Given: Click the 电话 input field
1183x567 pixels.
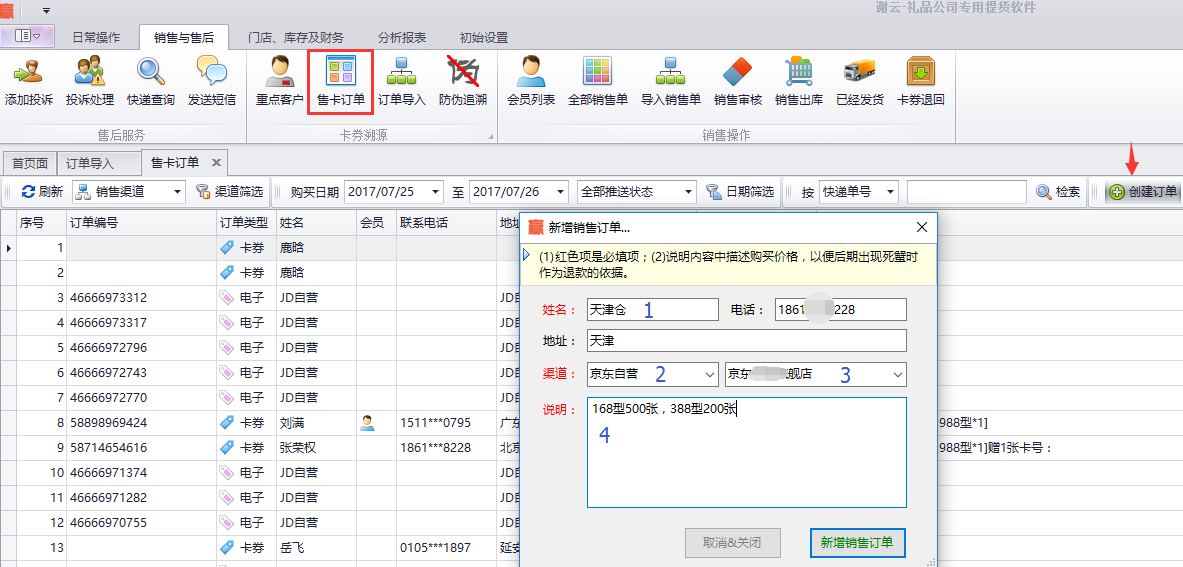Looking at the screenshot, I should 840,309.
